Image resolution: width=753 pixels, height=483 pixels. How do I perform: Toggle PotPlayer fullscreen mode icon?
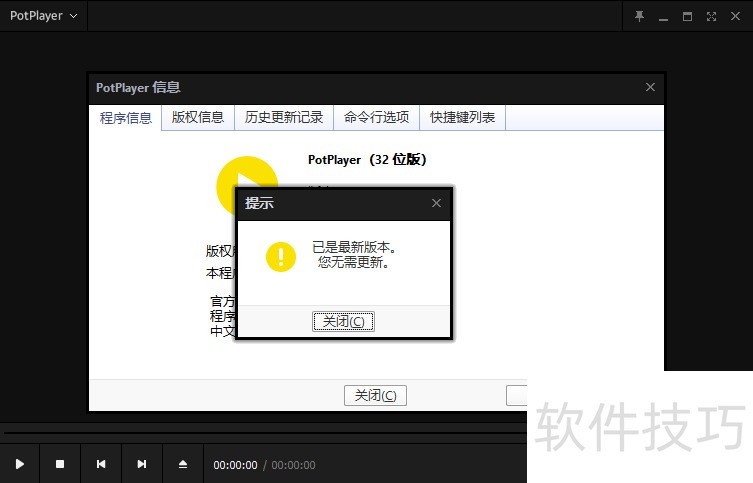pyautogui.click(x=711, y=16)
